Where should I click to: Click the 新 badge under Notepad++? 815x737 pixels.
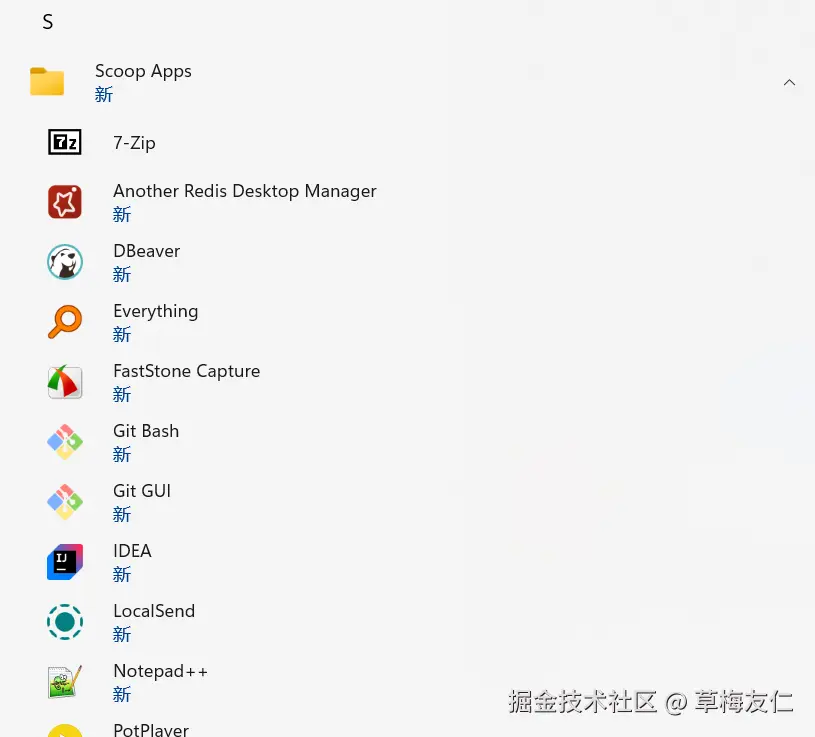(122, 694)
